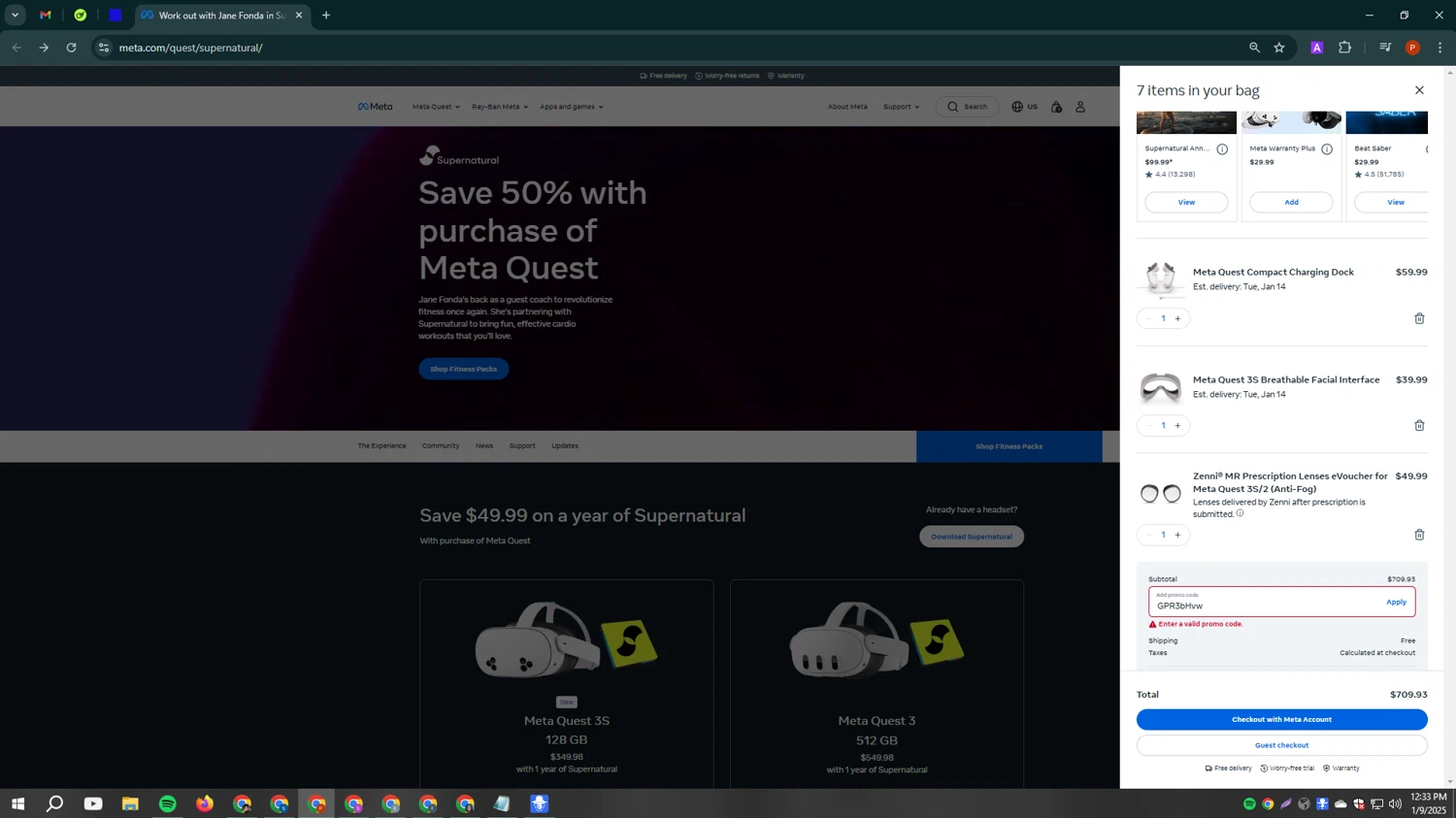View the Supernatural Annual recommendation
The height and width of the screenshot is (818, 1456).
point(1186,202)
